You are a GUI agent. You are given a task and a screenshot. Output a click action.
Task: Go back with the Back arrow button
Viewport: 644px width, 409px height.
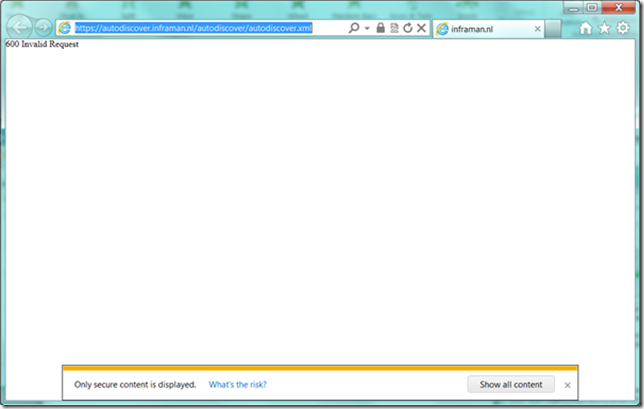tap(19, 28)
